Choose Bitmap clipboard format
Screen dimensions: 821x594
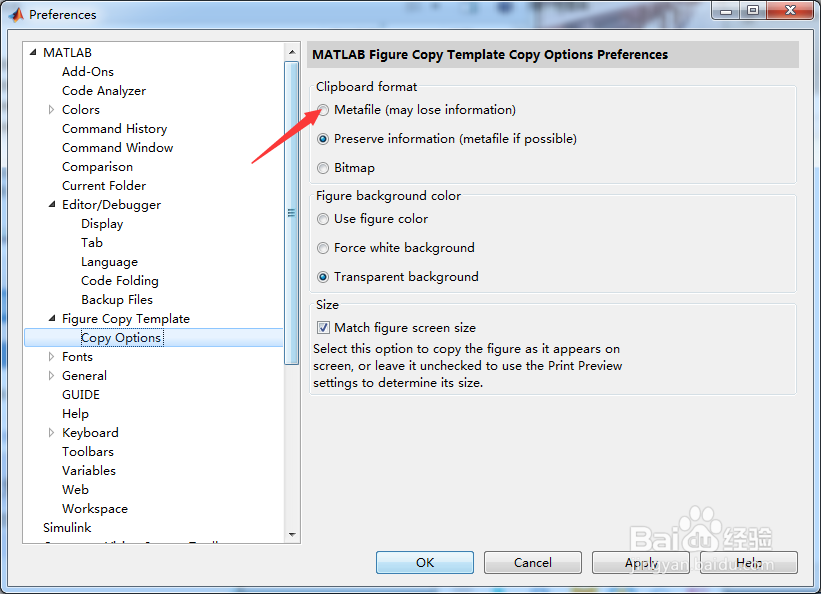(x=323, y=168)
